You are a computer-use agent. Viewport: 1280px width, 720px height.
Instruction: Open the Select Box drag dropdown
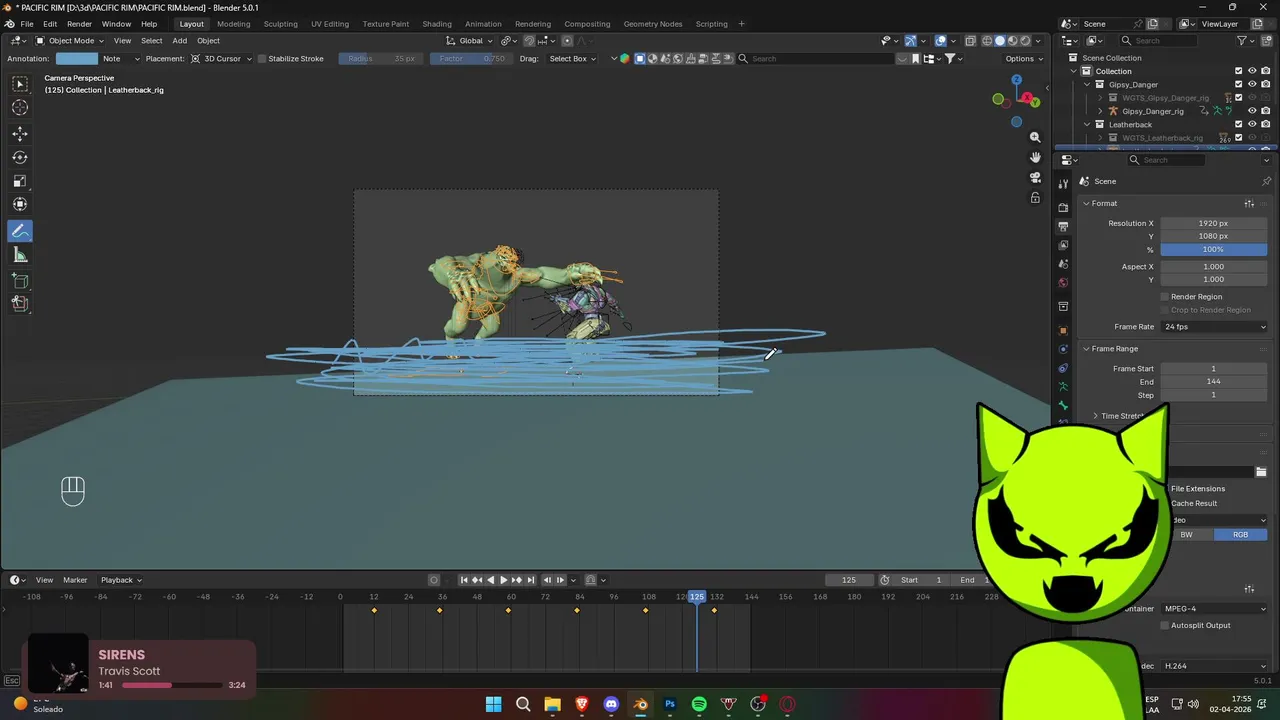point(571,58)
